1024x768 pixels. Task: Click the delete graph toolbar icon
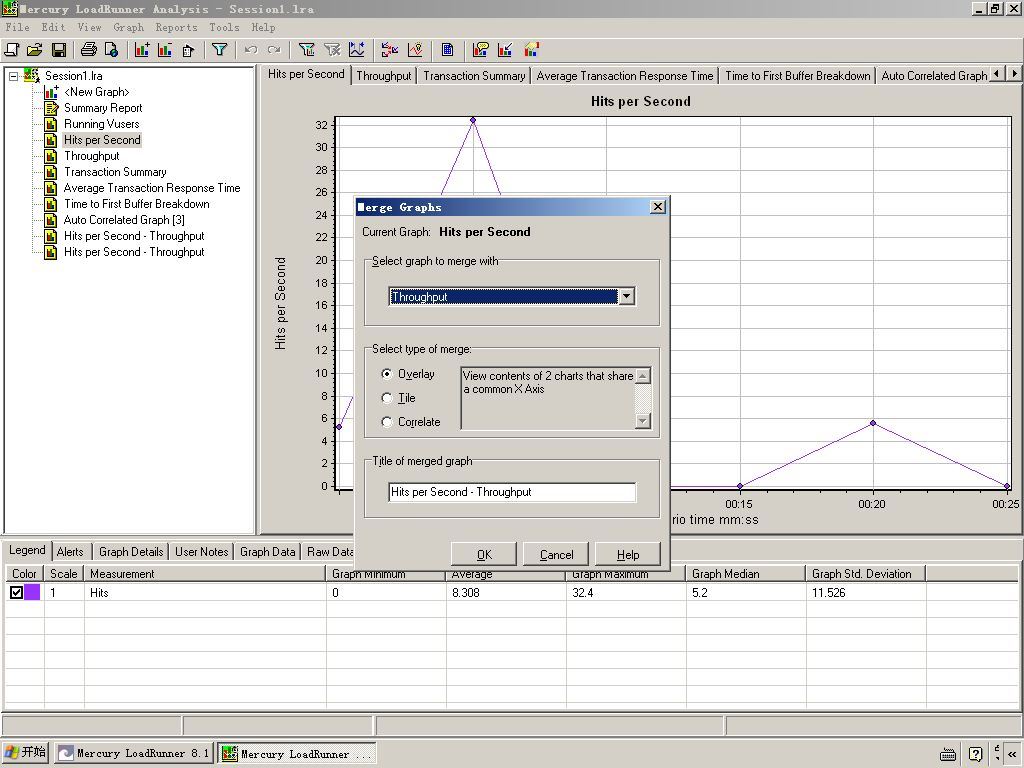tap(165, 50)
